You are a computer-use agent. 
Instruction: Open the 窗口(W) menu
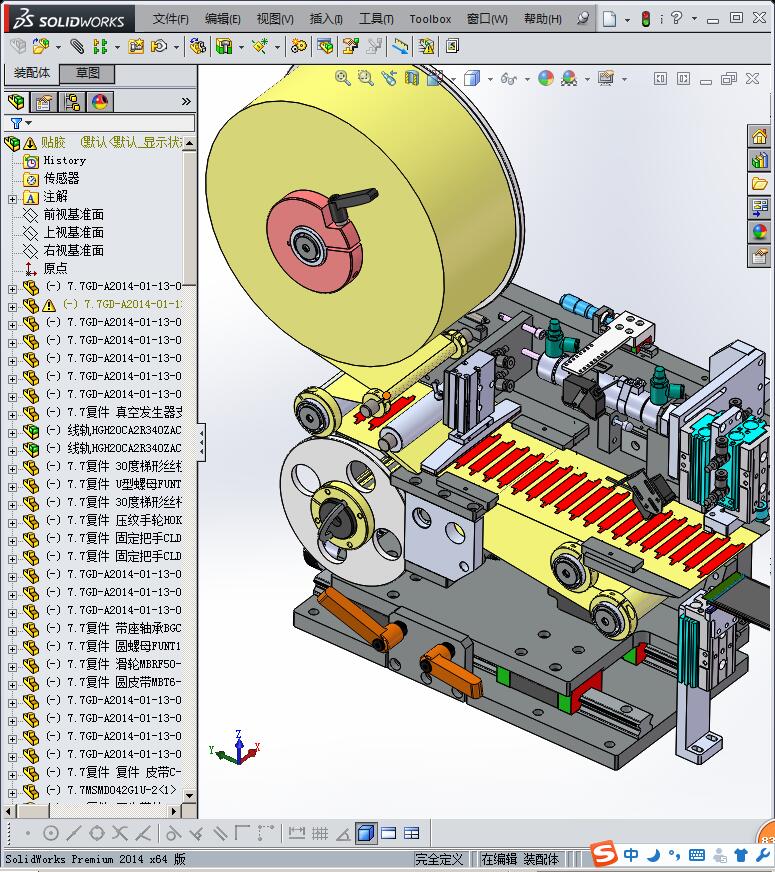tap(487, 19)
